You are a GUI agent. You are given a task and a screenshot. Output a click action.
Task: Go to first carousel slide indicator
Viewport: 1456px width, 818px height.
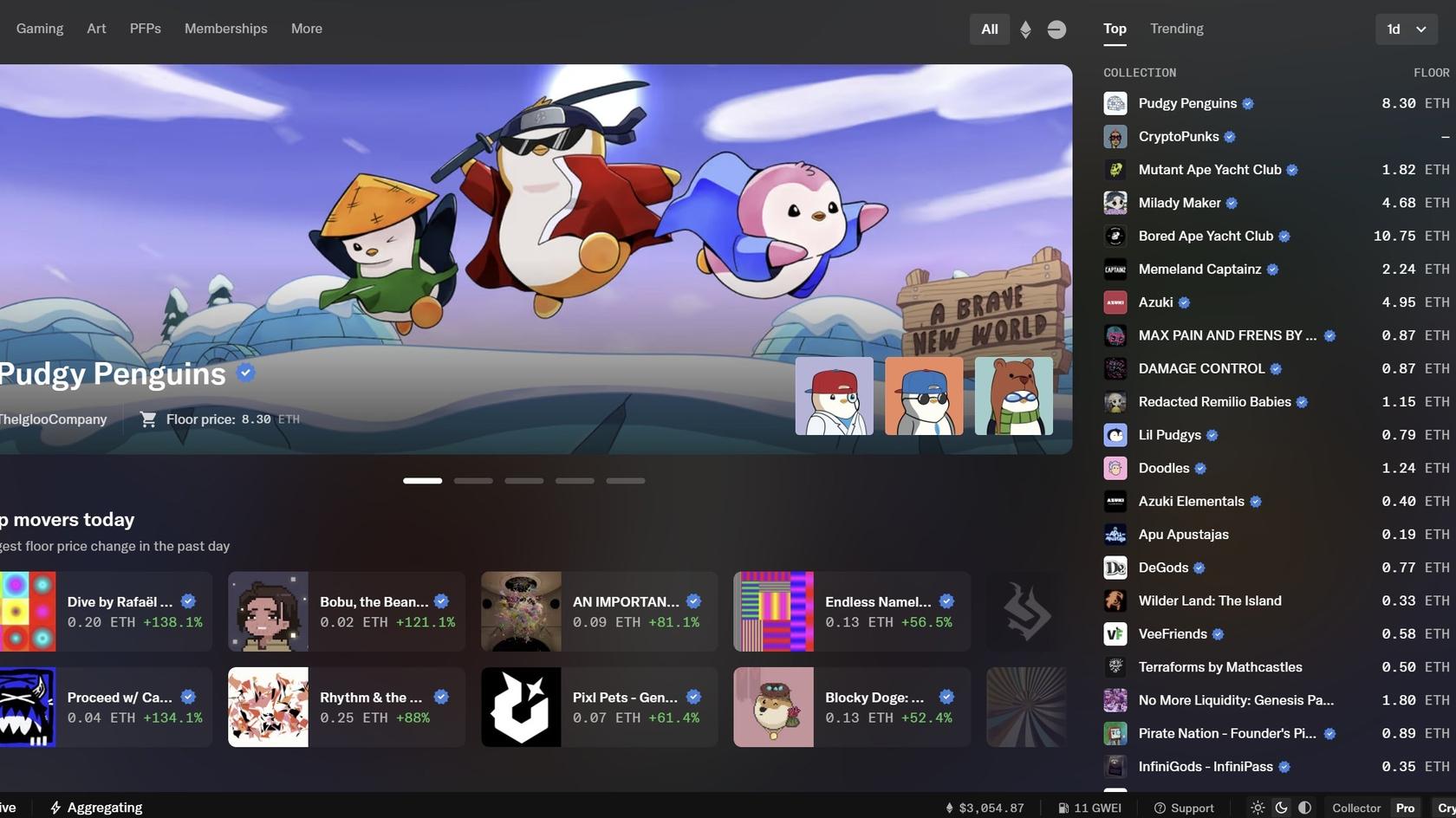click(x=422, y=480)
